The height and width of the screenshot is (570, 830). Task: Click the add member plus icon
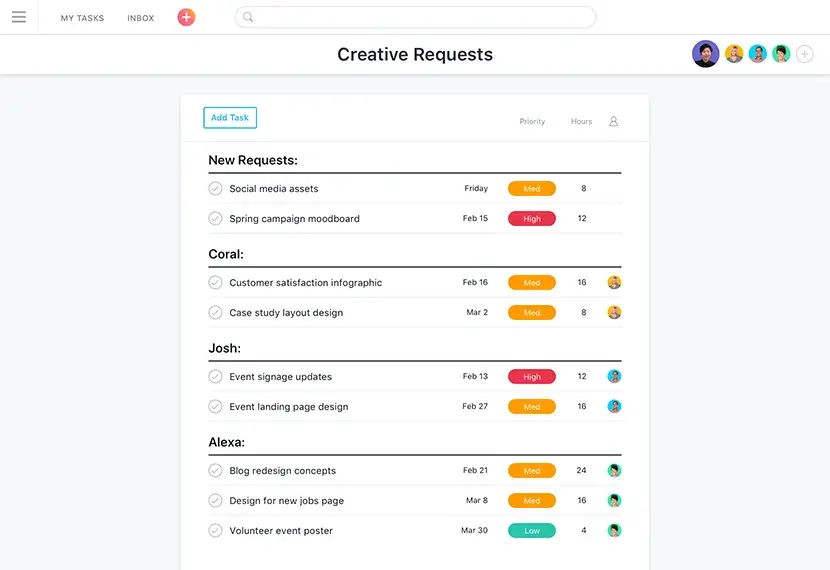804,54
